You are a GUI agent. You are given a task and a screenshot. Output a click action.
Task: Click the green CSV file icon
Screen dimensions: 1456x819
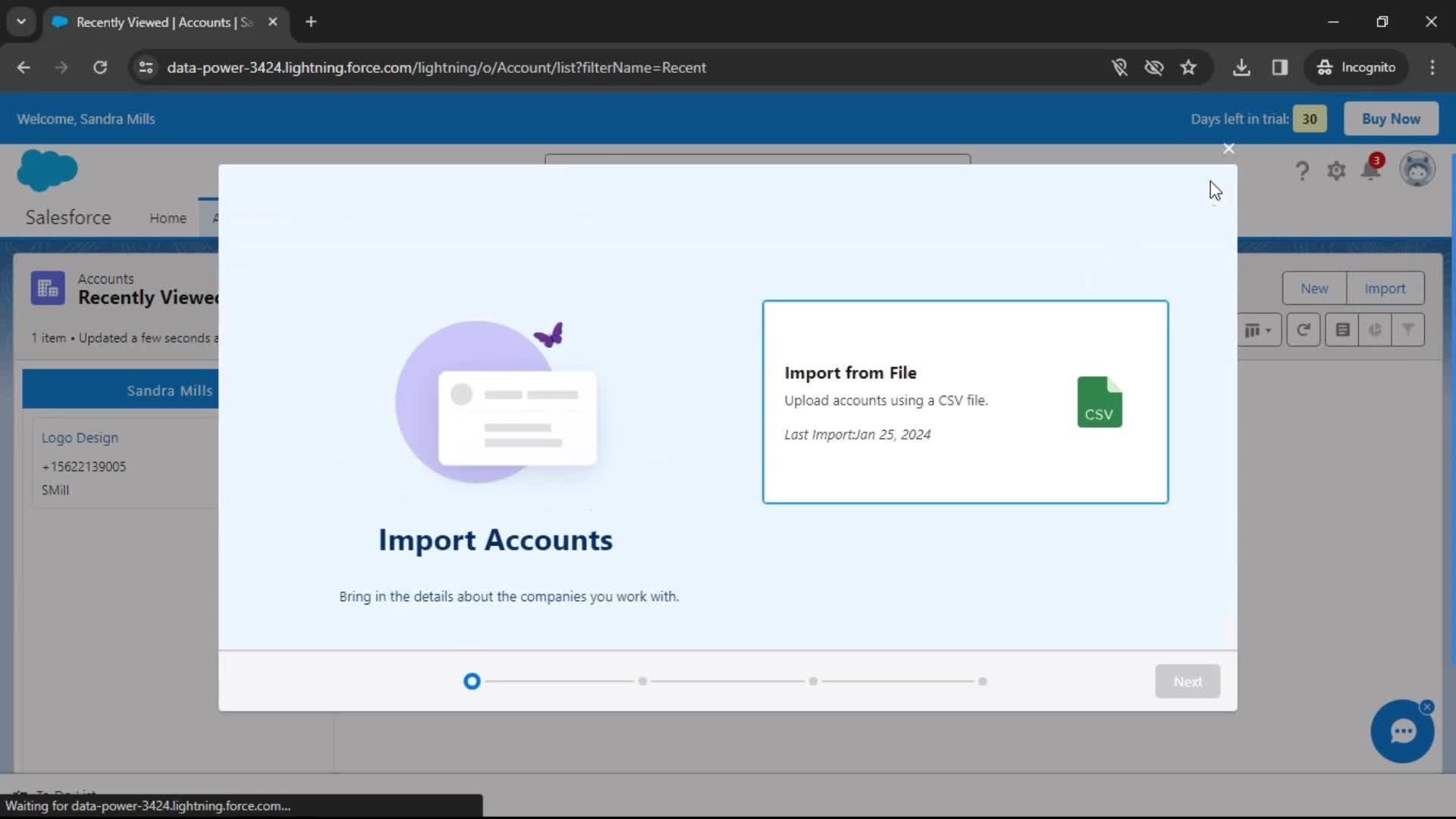1100,402
